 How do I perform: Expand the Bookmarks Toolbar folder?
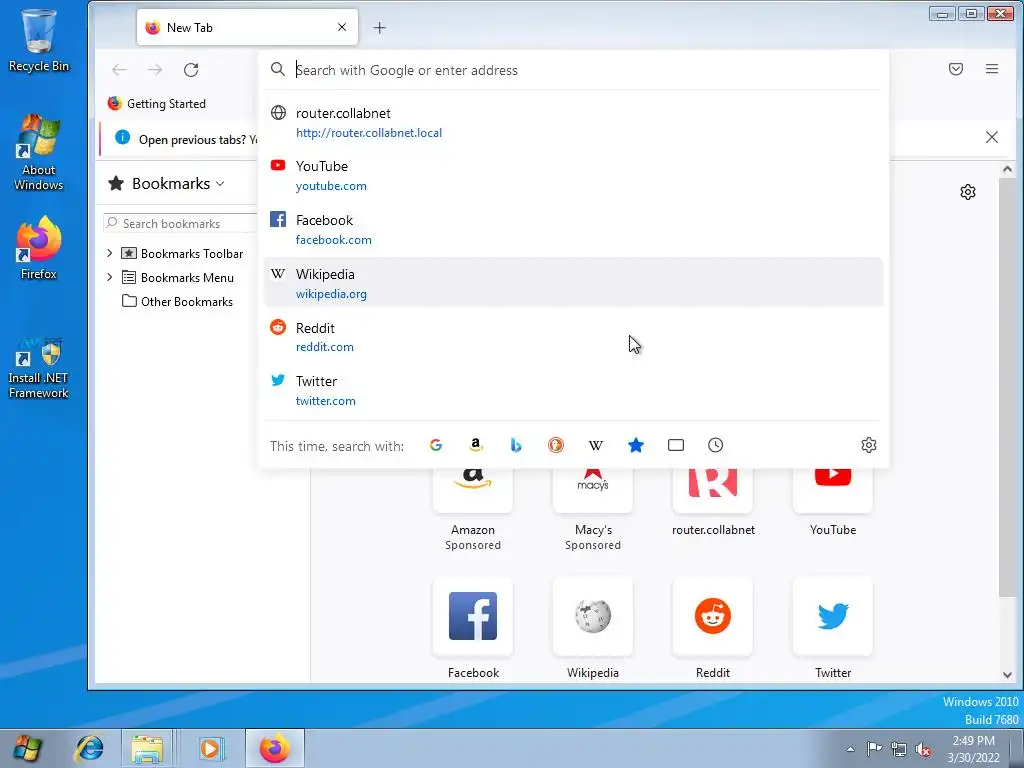109,253
